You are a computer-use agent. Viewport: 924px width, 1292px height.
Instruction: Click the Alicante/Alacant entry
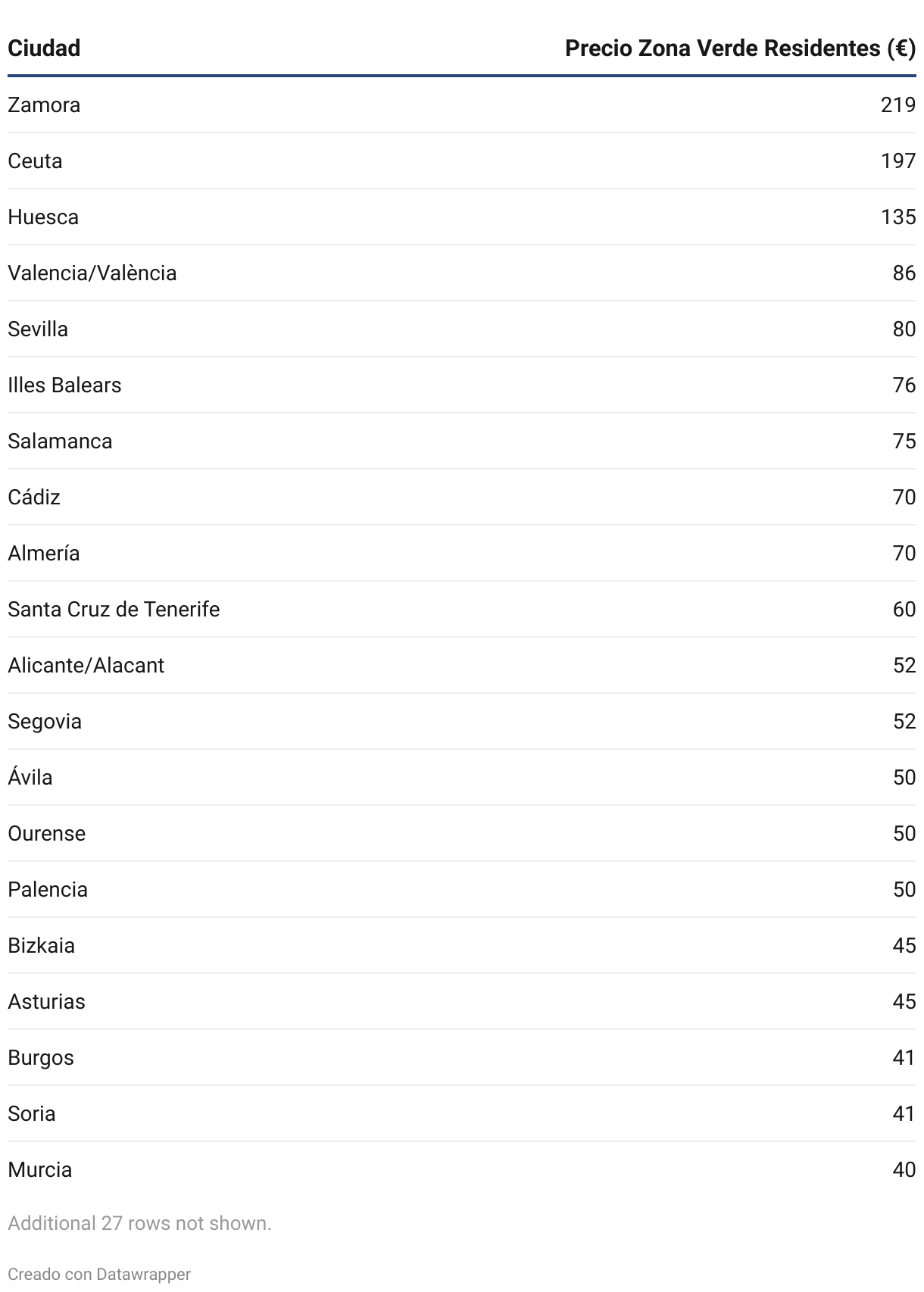click(x=86, y=666)
